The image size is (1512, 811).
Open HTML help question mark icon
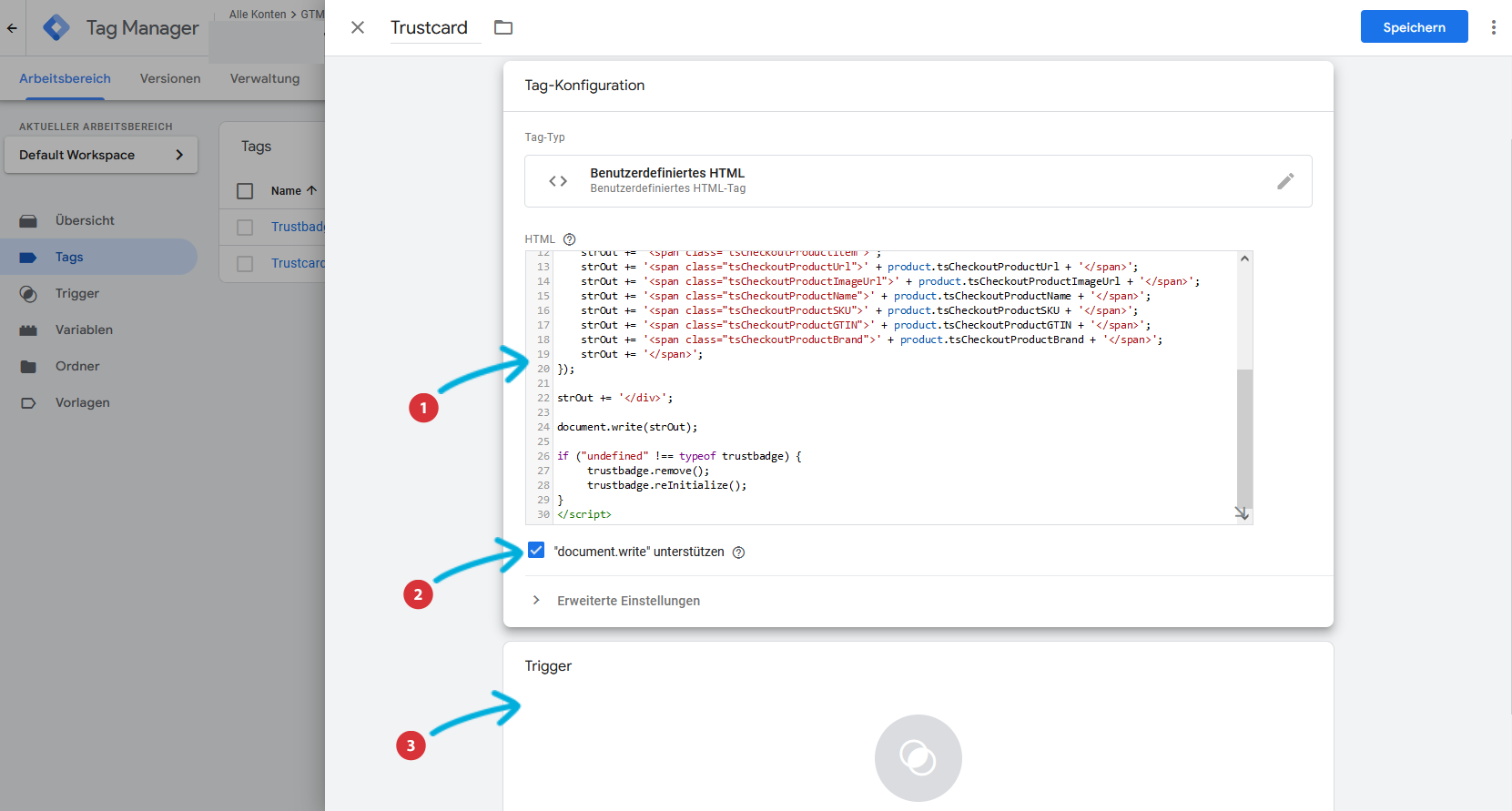[569, 239]
